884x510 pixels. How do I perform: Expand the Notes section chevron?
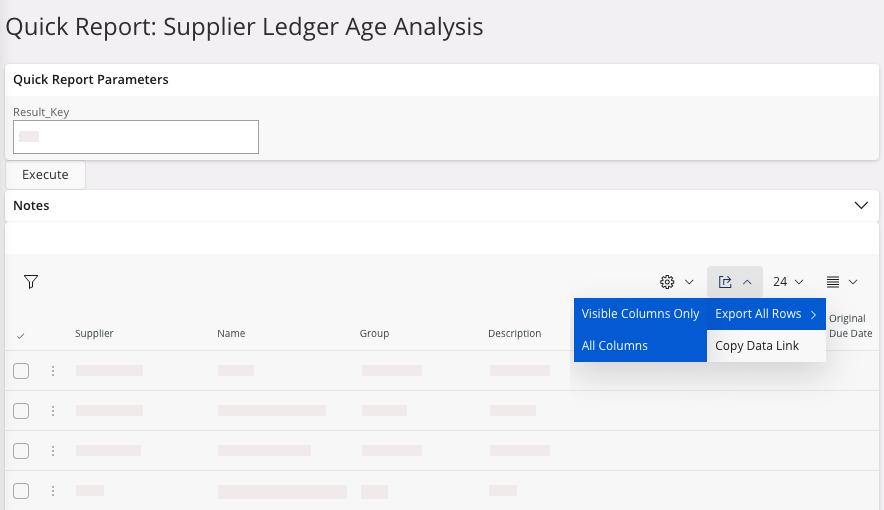click(861, 205)
